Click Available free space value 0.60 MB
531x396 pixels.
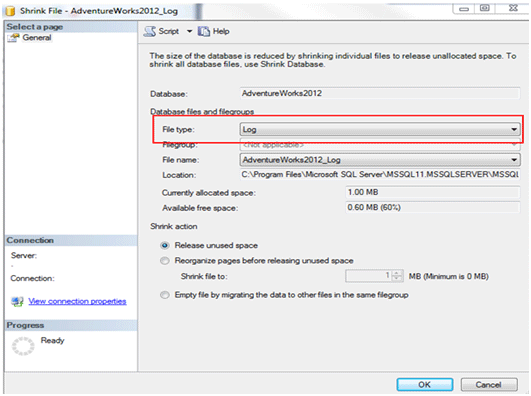click(x=432, y=207)
